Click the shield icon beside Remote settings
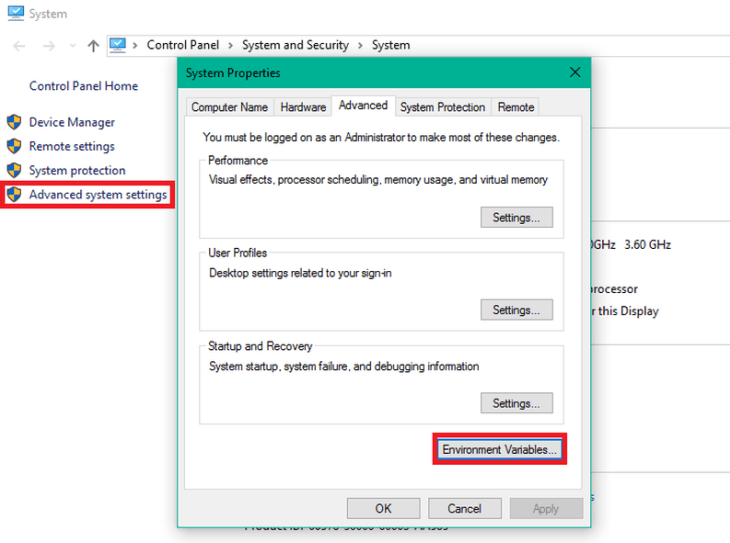This screenshot has width=730, height=543. (14, 146)
